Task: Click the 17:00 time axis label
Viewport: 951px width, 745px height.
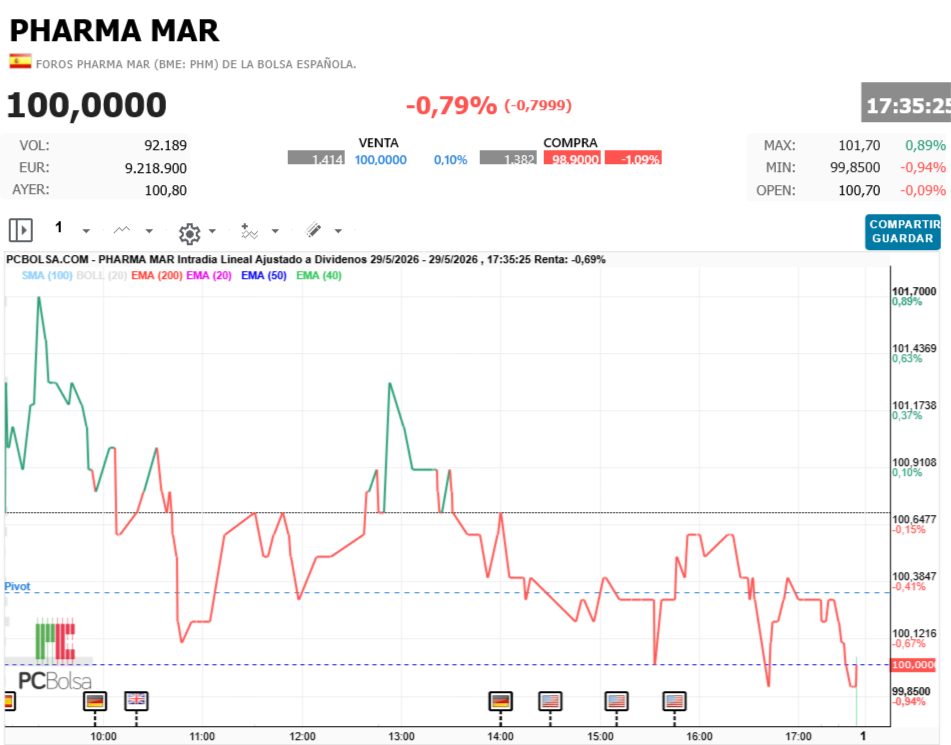Action: click(x=798, y=737)
